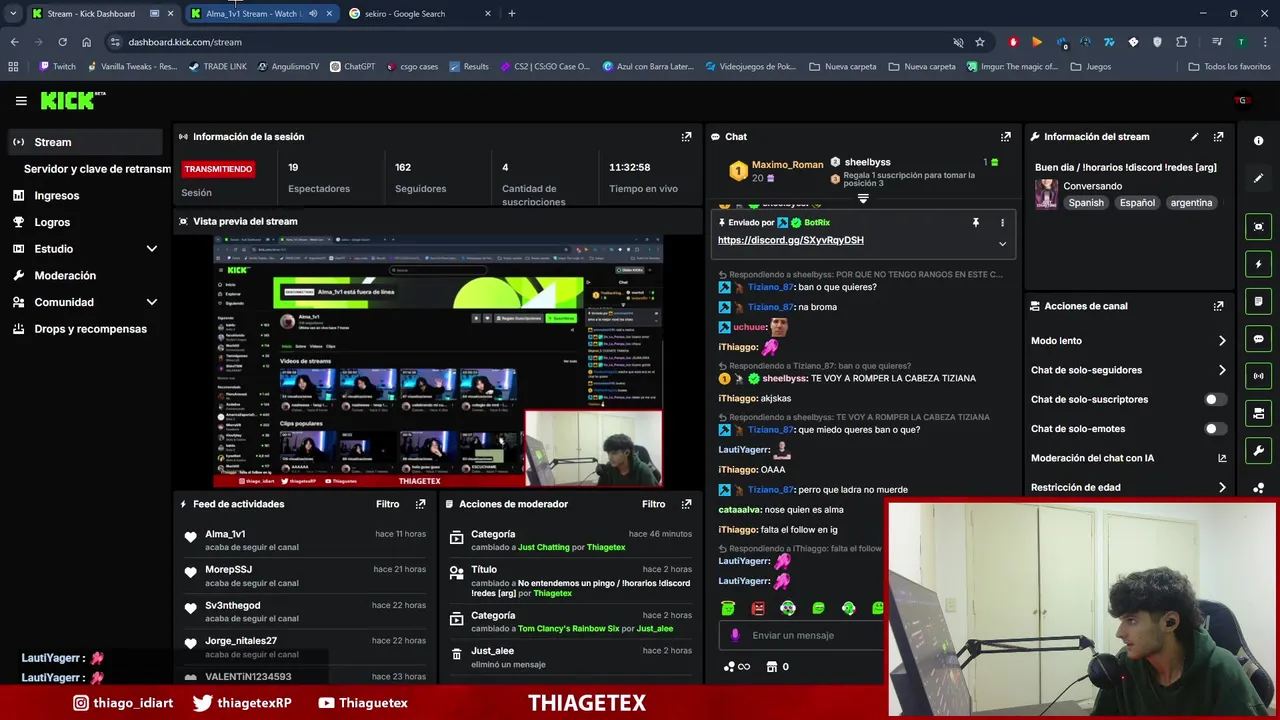Toggle Chat de solo-emotes switch
This screenshot has width=1280, height=720.
click(1215, 429)
